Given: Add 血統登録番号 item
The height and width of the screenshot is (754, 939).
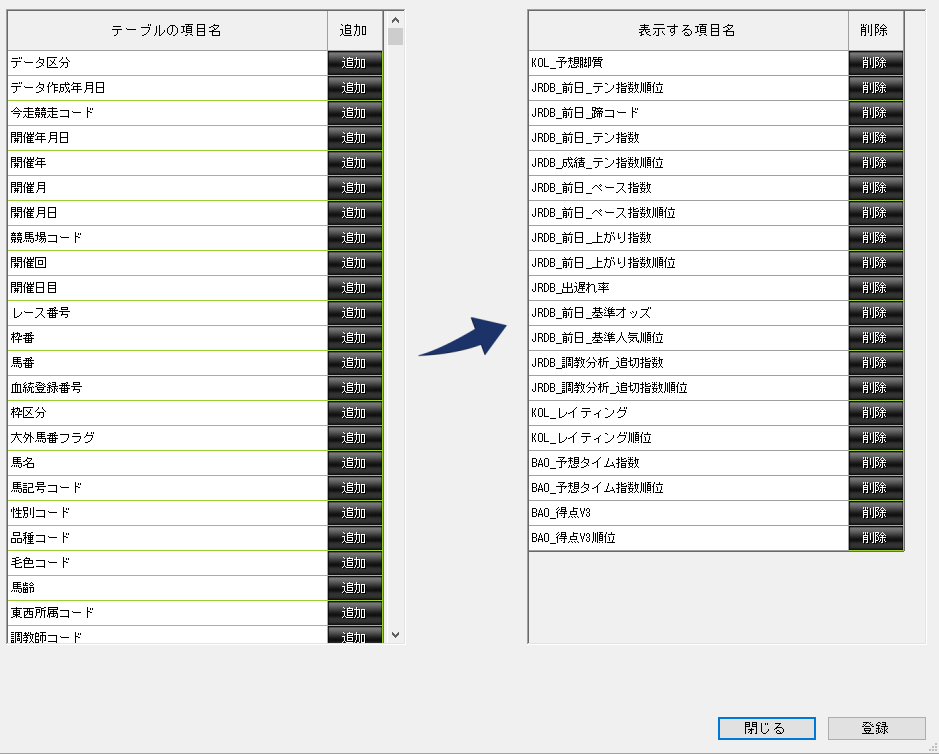Looking at the screenshot, I should [x=355, y=388].
